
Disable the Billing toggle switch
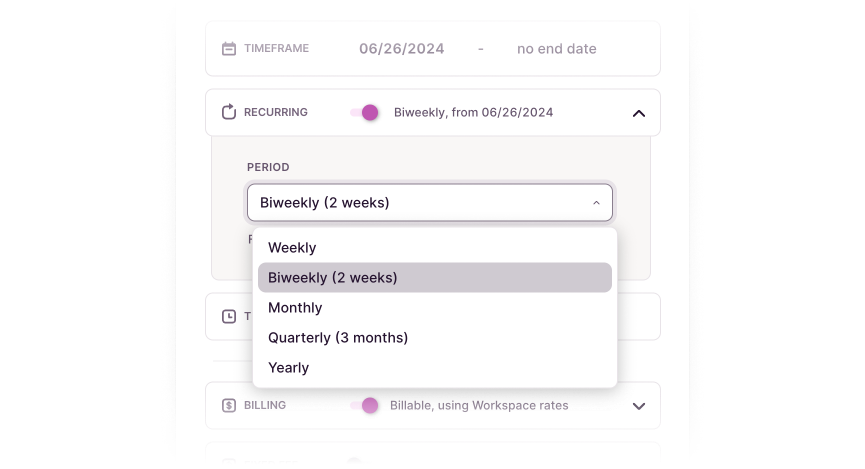point(365,406)
